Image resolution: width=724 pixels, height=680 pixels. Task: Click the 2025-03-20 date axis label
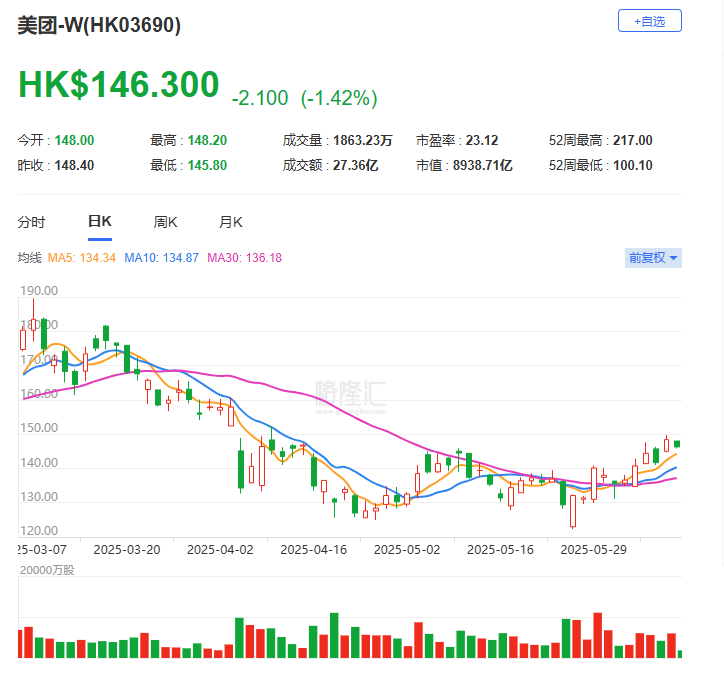(x=127, y=550)
